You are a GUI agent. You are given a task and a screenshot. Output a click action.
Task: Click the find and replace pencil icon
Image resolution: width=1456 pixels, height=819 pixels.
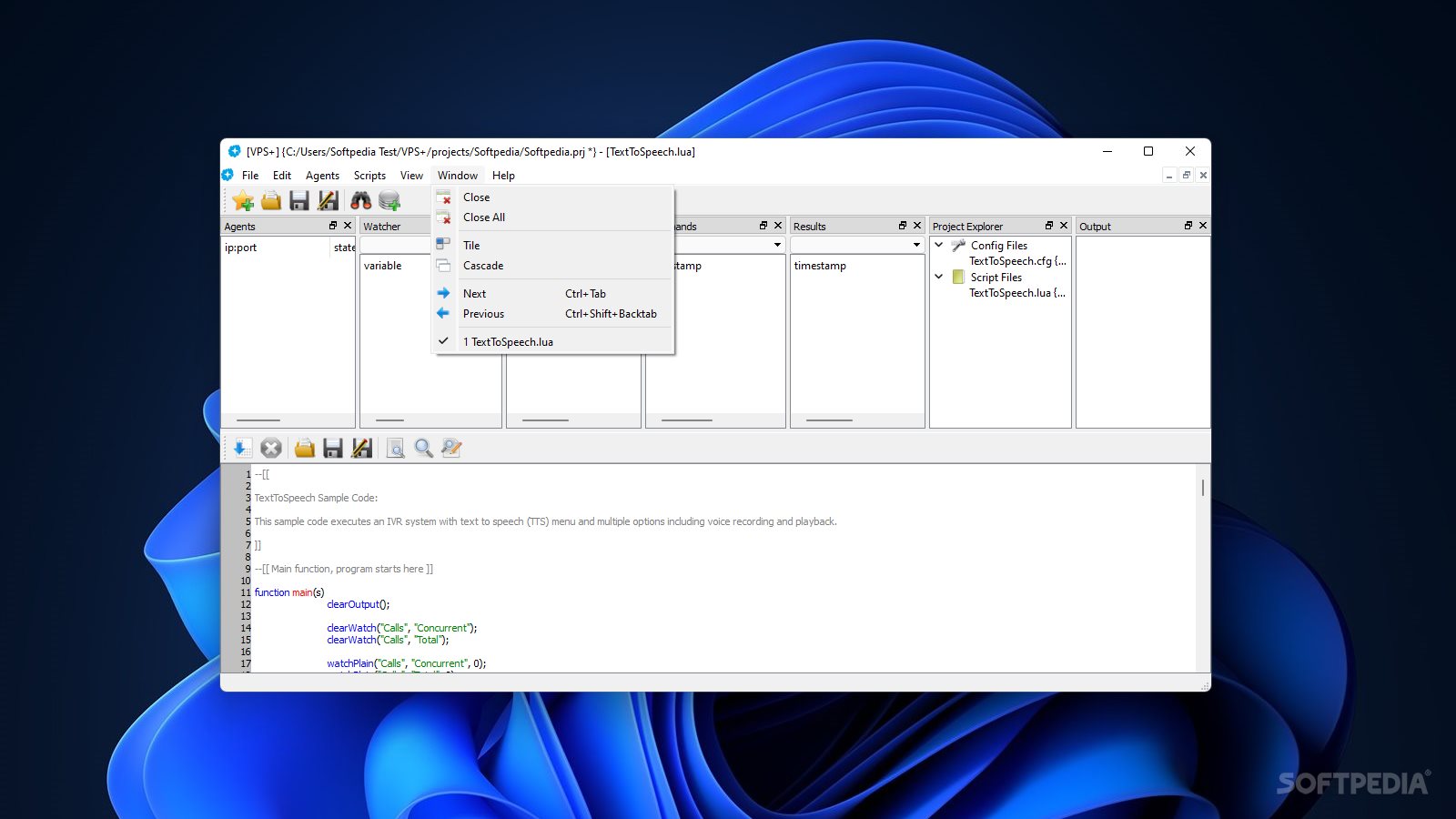[x=452, y=448]
